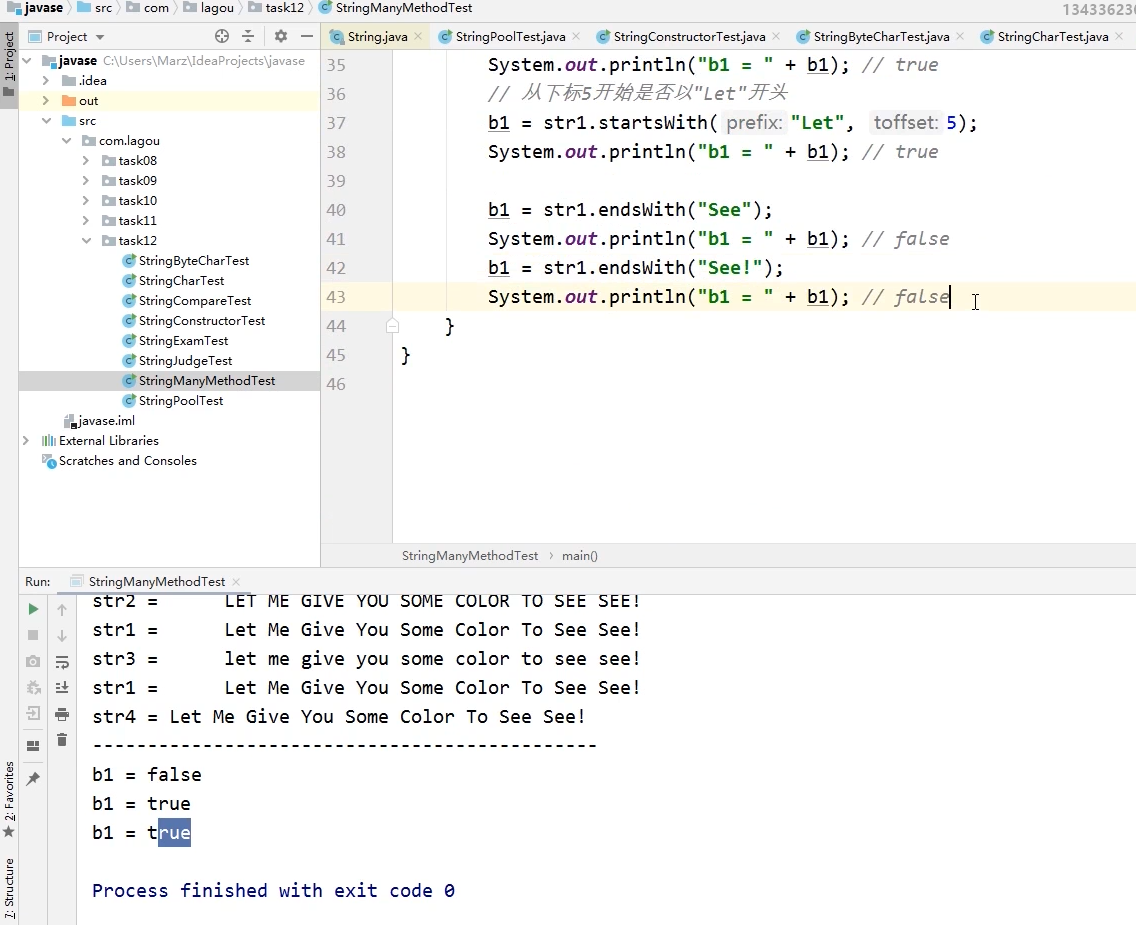Open Project panel settings gear
Image resolution: width=1136 pixels, height=925 pixels.
click(x=281, y=36)
